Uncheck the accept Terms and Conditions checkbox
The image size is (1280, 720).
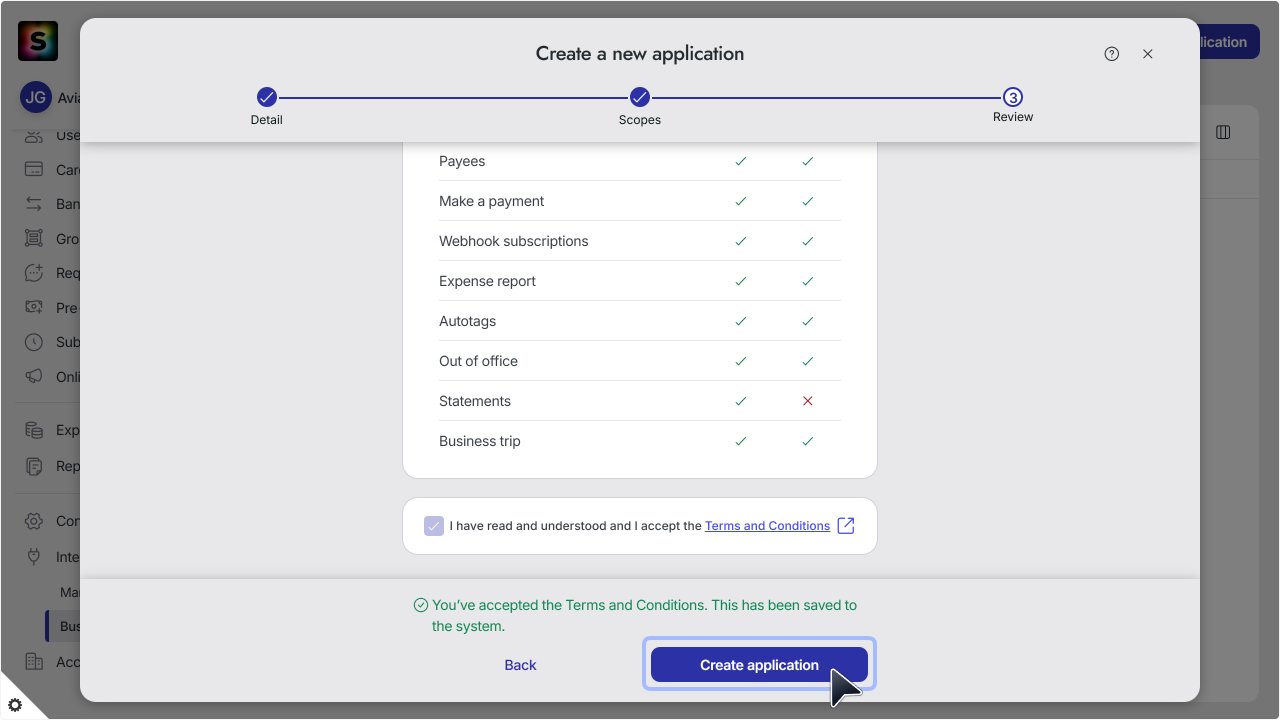(434, 526)
